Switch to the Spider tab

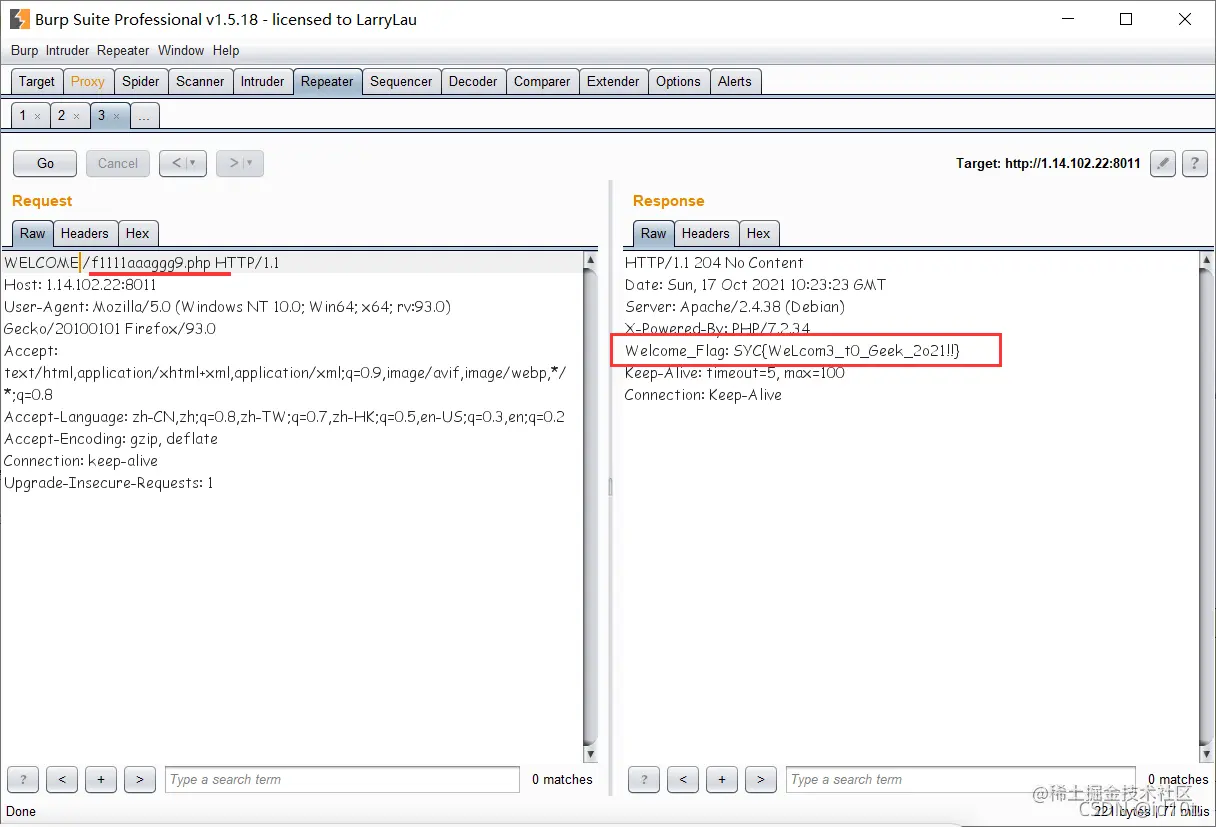[141, 82]
